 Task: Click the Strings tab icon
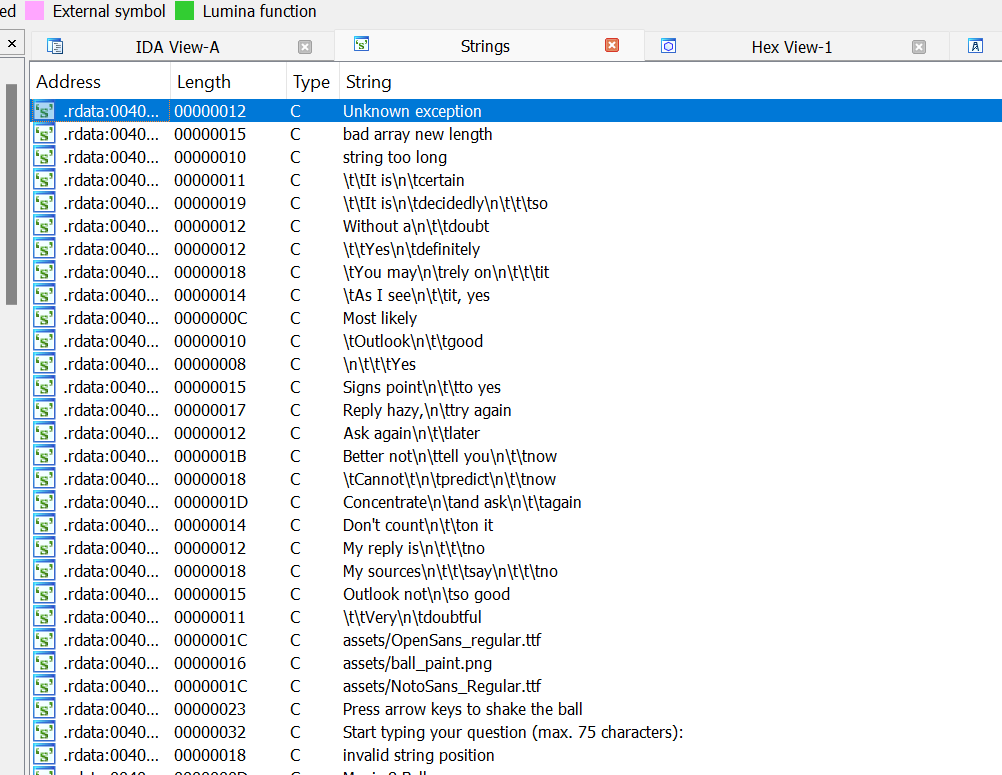[362, 45]
